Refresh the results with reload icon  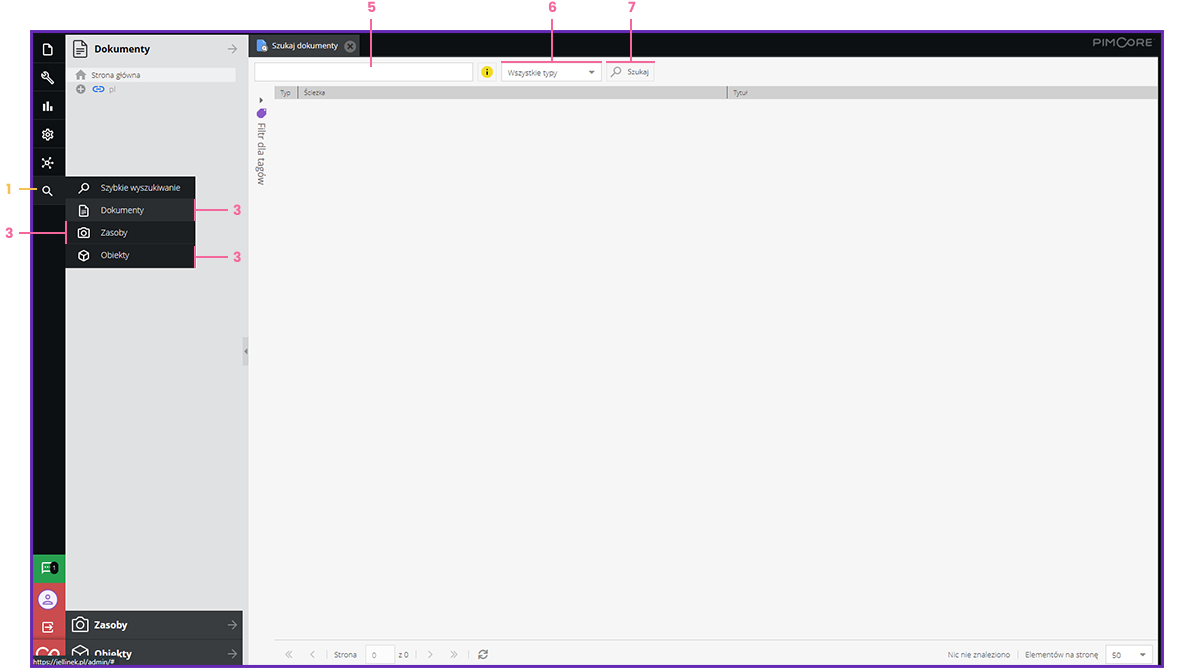coord(483,654)
